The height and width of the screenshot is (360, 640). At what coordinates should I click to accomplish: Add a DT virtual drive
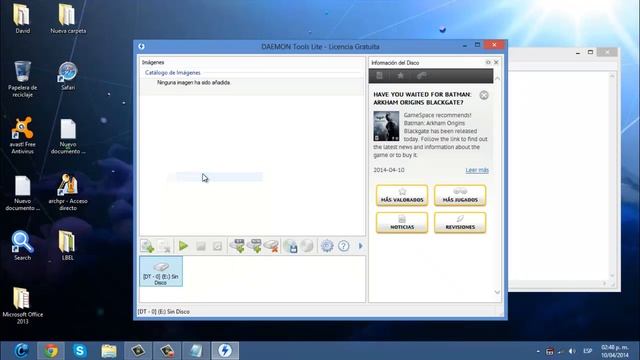coord(237,246)
